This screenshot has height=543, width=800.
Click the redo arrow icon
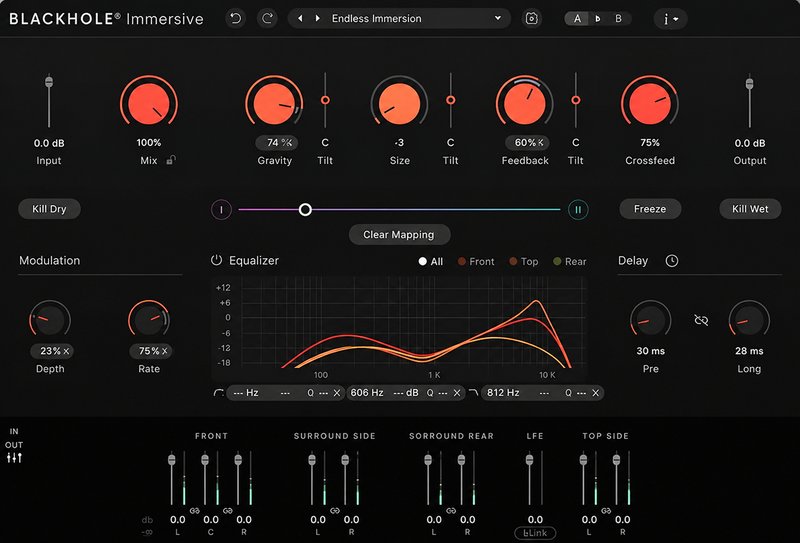tap(267, 19)
